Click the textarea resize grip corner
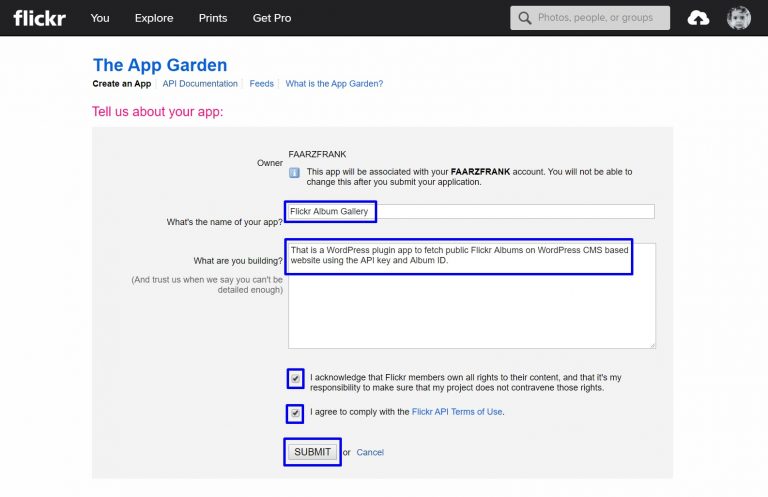 652,345
